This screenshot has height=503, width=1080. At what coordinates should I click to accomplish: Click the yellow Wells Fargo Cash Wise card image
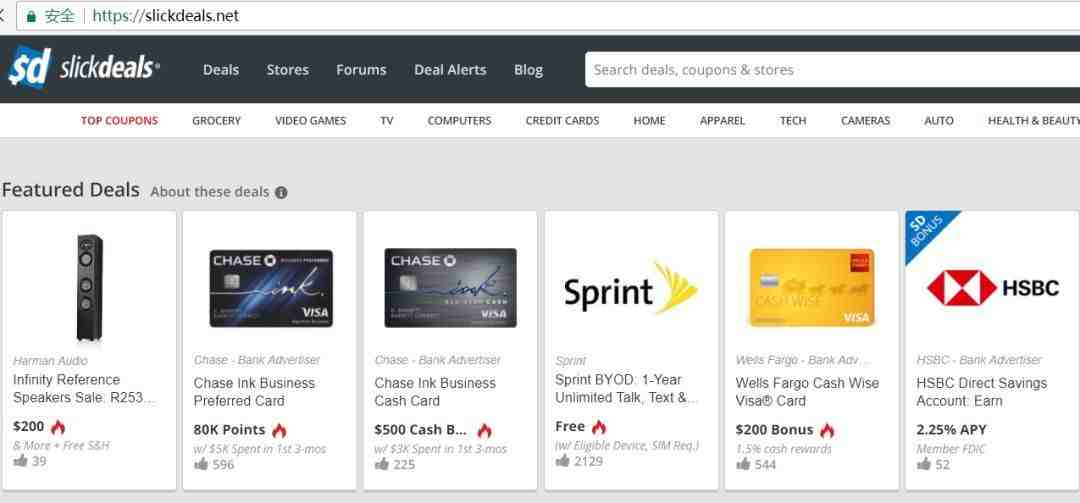812,288
